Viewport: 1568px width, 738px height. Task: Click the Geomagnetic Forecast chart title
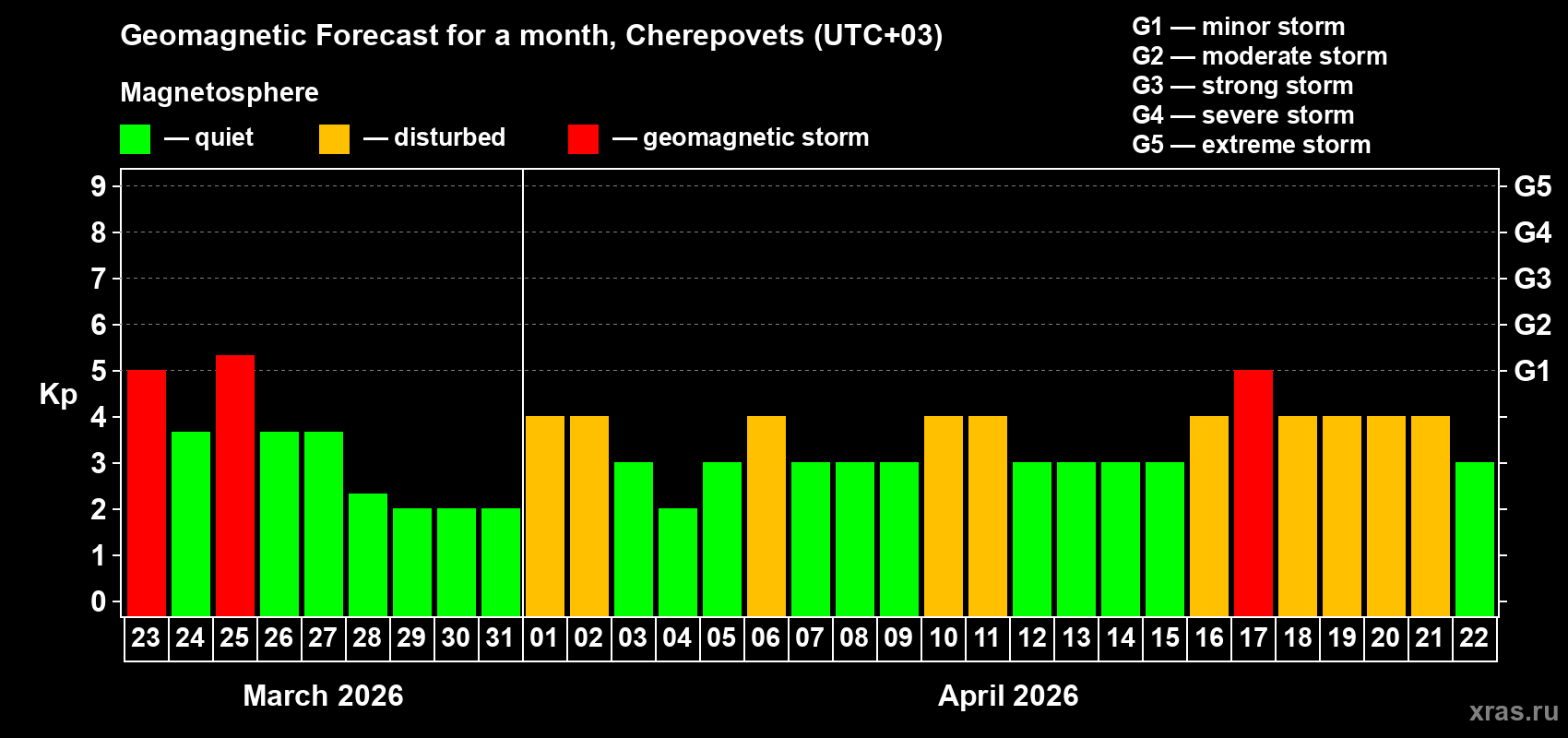[x=531, y=35]
